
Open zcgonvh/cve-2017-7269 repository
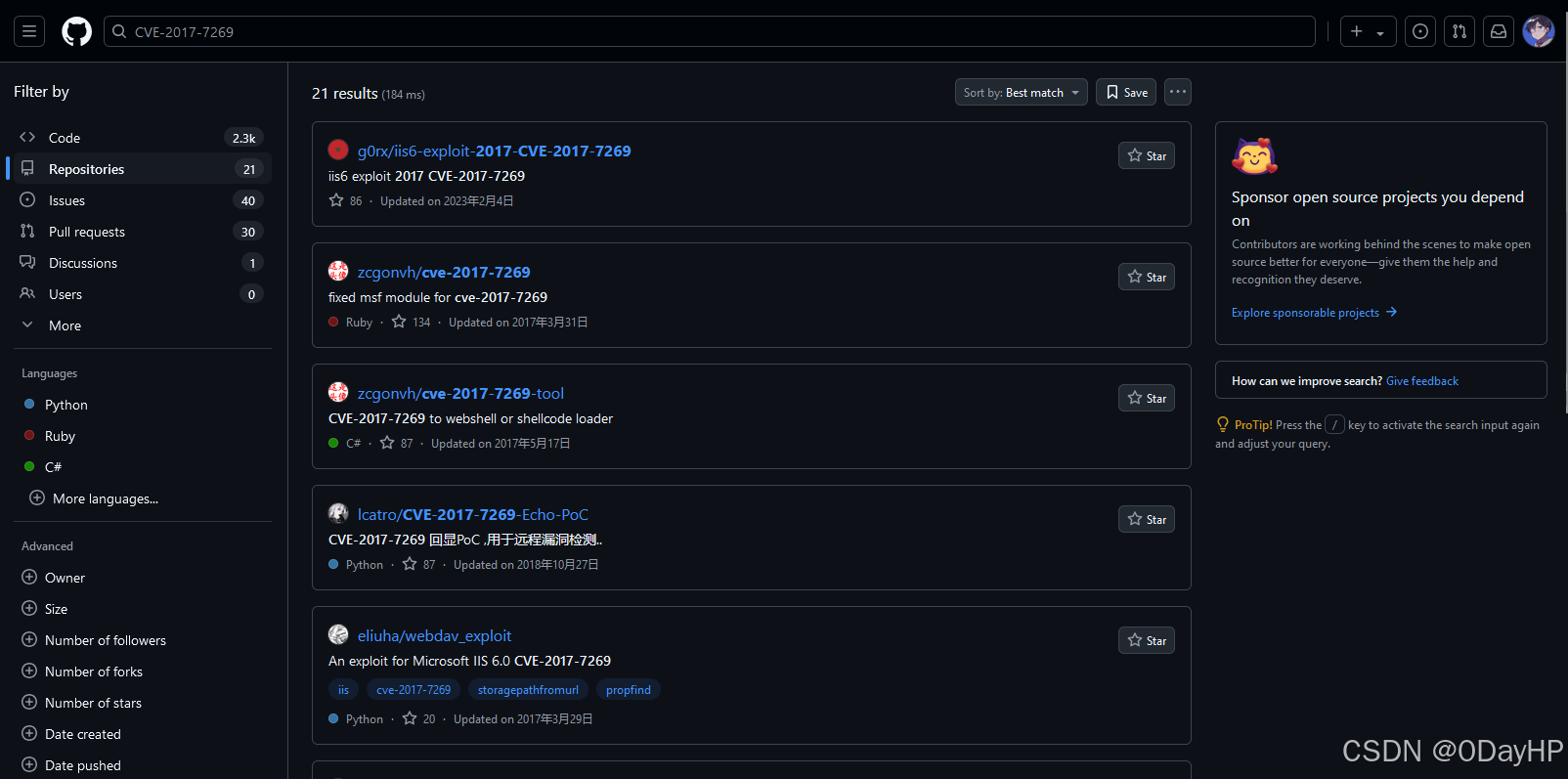click(444, 272)
